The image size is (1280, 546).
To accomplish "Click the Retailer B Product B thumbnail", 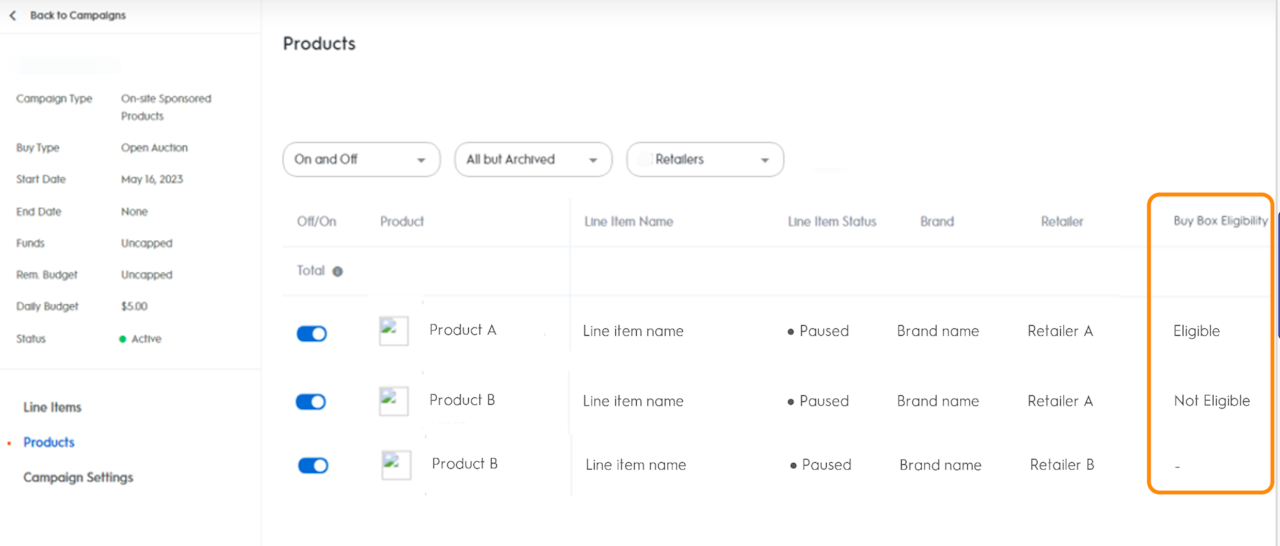I will pos(396,465).
